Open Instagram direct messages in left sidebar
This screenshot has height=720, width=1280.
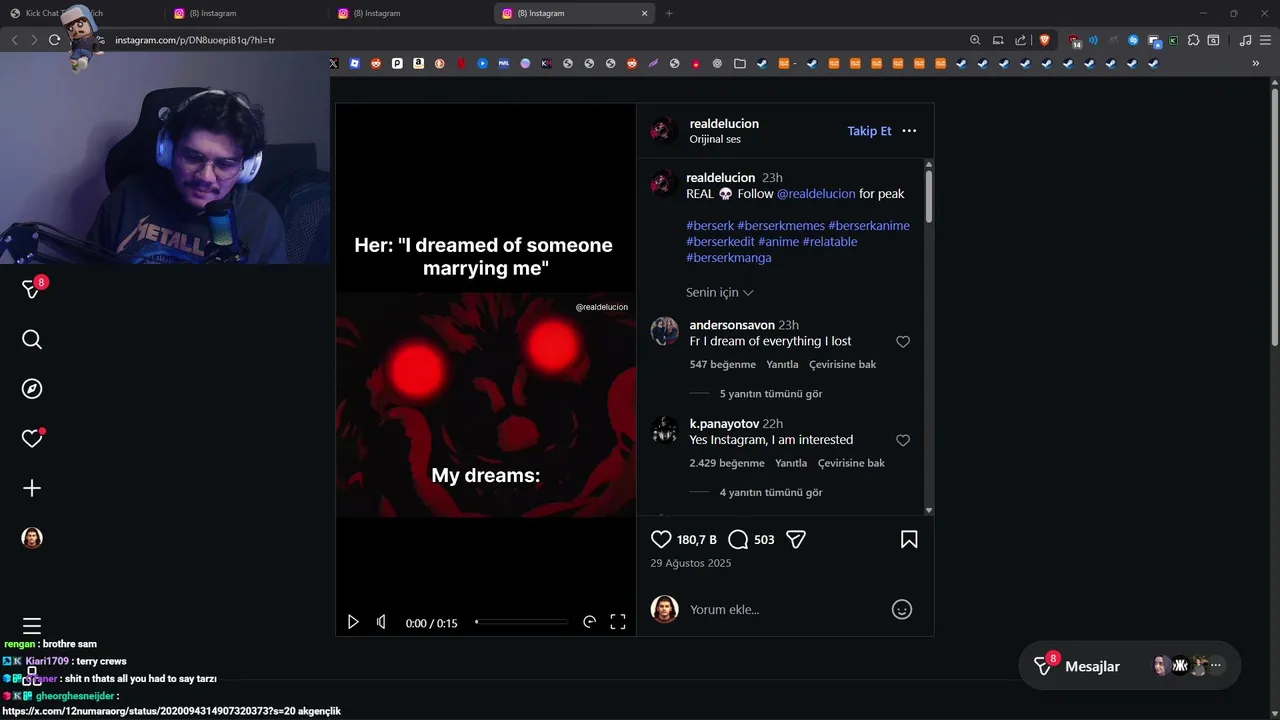tap(32, 290)
